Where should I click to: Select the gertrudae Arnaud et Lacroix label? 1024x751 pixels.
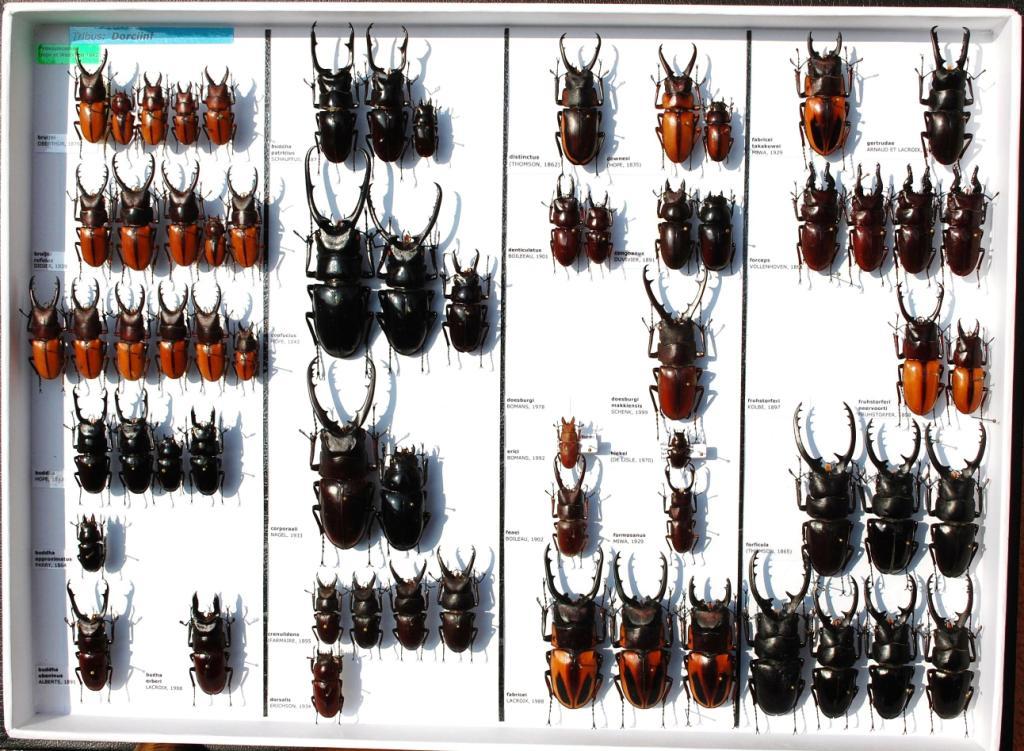[x=893, y=146]
